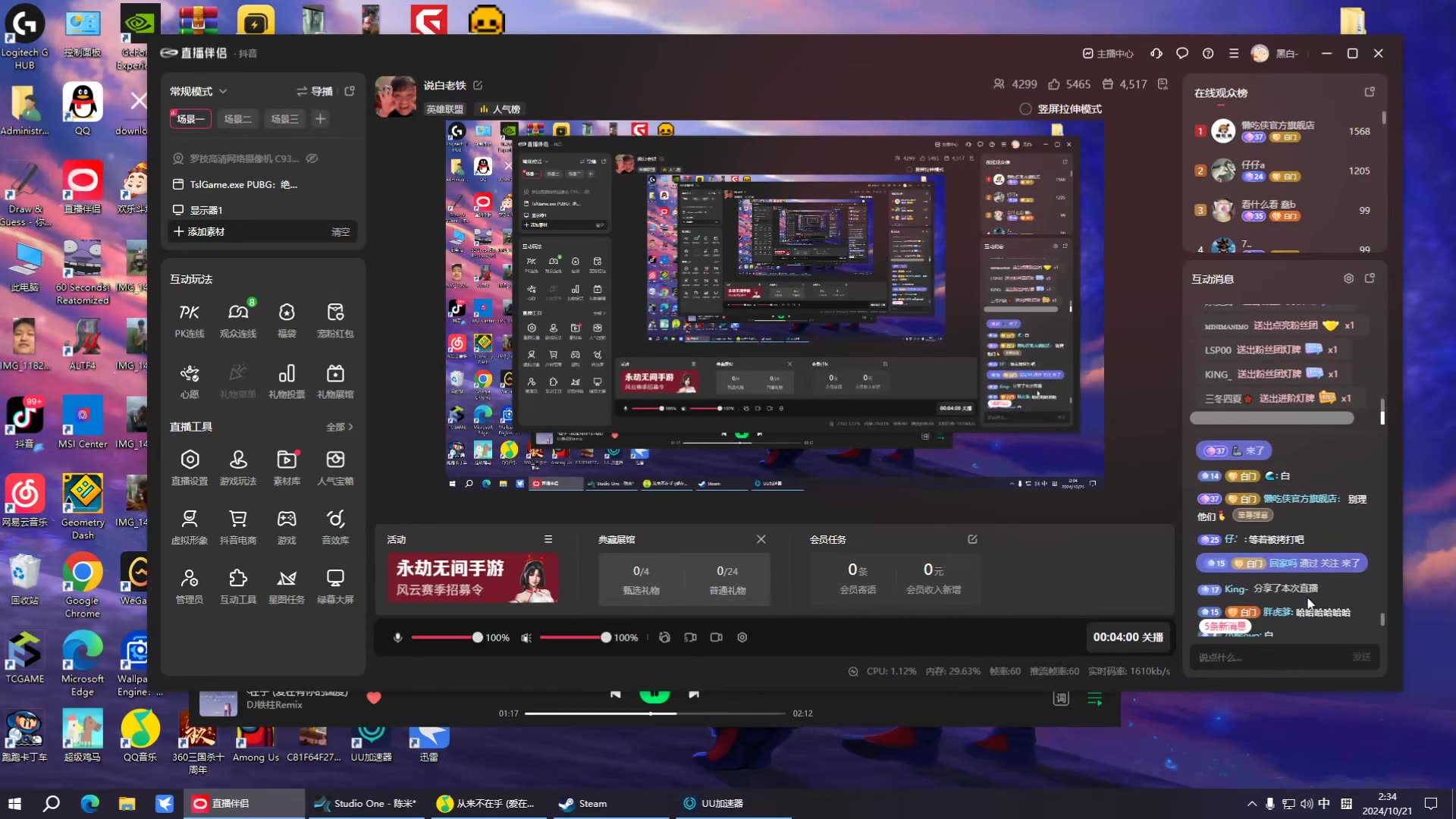This screenshot has height=819, width=1456.
Task: Open Studio One taskbar window
Action: pos(366,804)
